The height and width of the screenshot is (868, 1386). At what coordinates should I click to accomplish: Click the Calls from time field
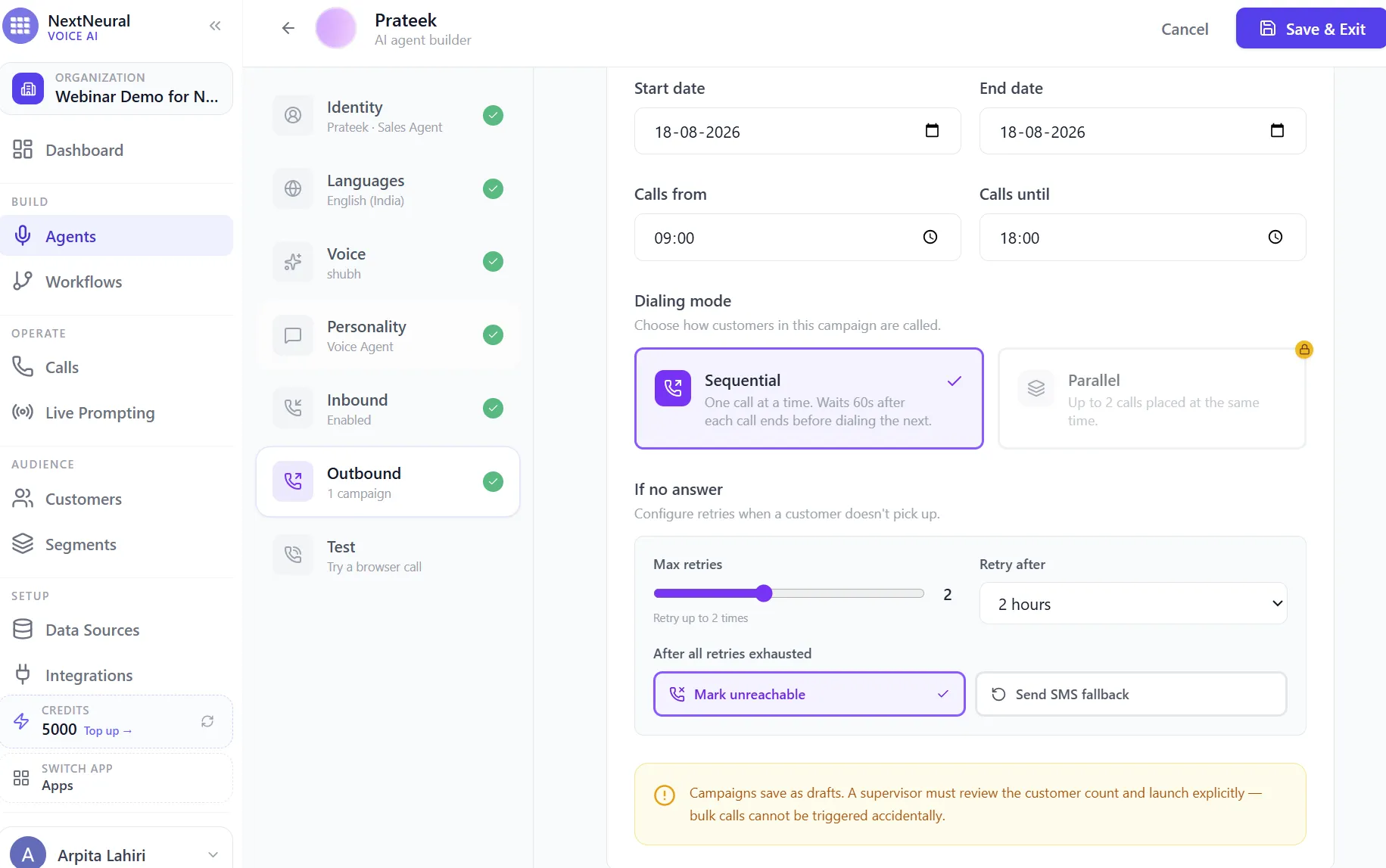click(x=797, y=237)
